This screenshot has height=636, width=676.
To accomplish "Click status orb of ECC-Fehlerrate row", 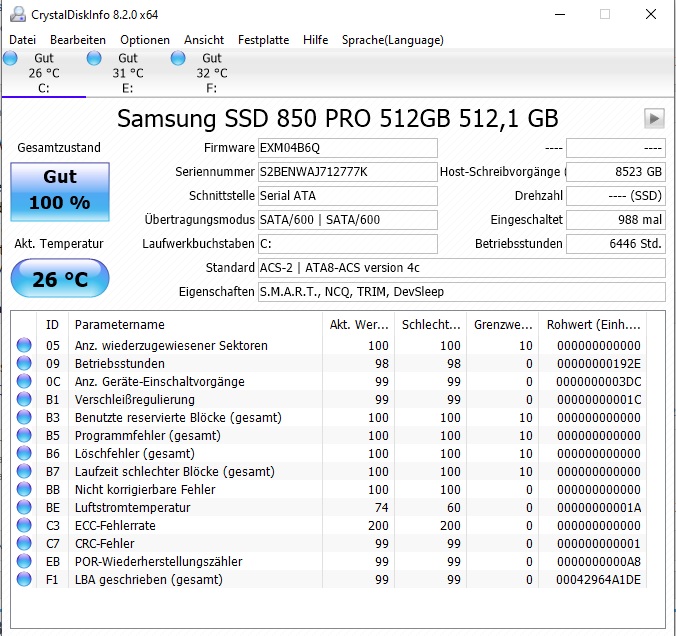I will click(24, 526).
